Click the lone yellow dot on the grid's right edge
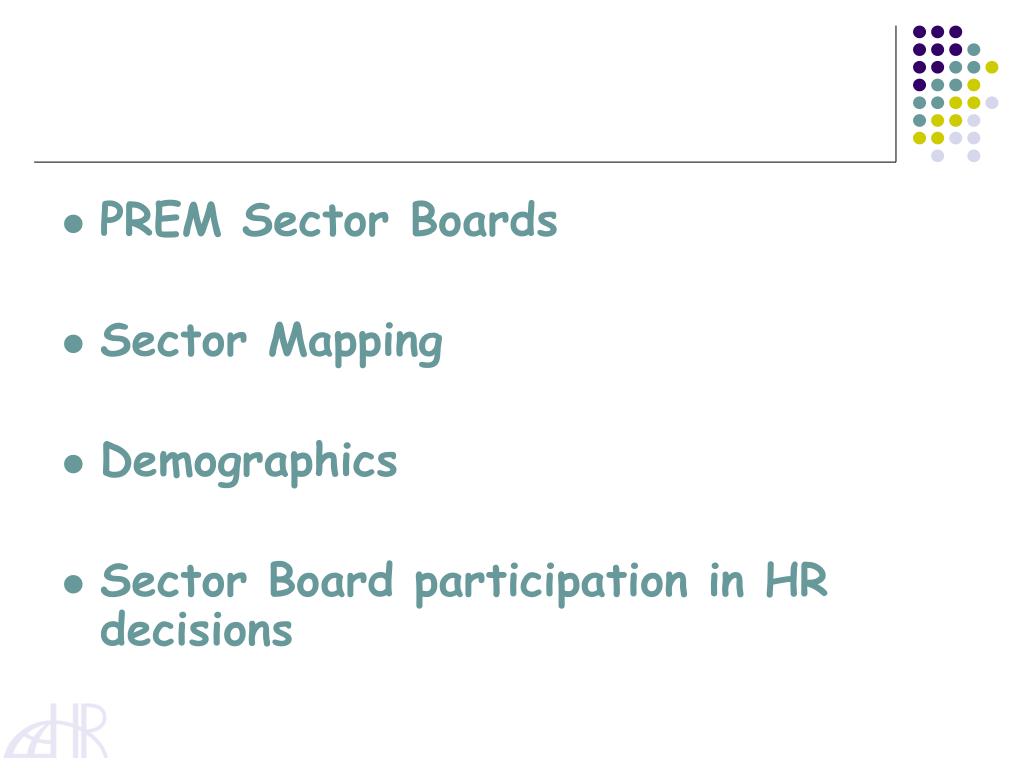This screenshot has width=1024, height=768. (x=991, y=67)
